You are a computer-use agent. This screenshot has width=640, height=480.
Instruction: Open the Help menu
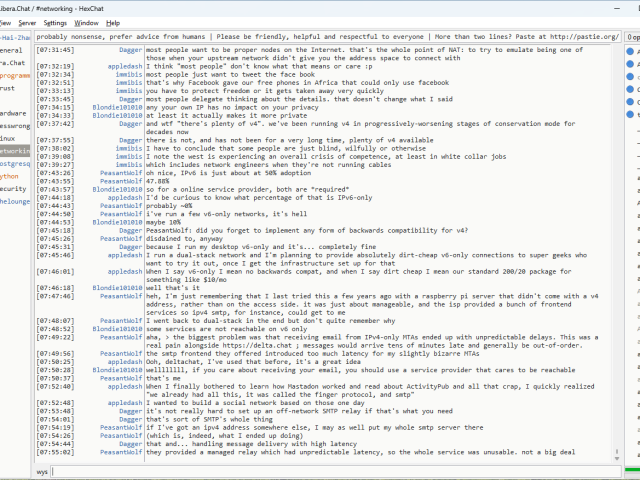(113, 23)
